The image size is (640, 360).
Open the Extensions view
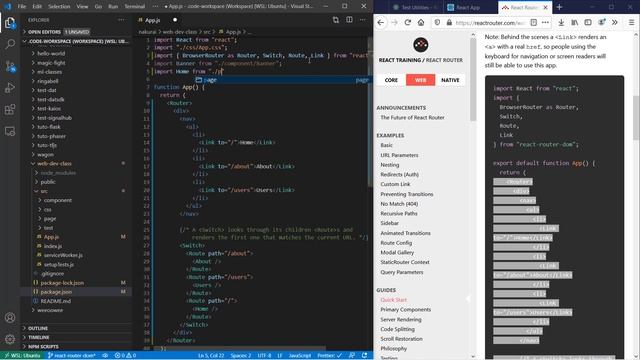click(x=10, y=109)
